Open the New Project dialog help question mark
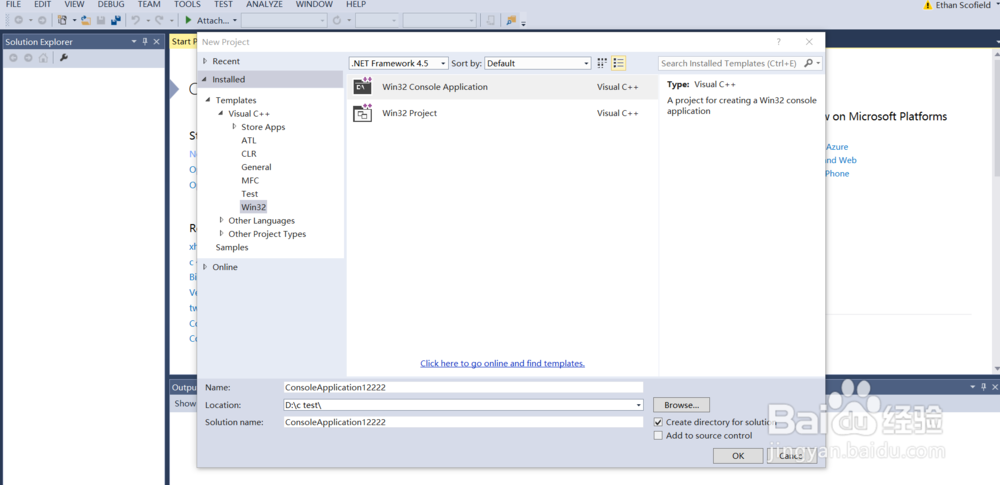 click(x=779, y=42)
